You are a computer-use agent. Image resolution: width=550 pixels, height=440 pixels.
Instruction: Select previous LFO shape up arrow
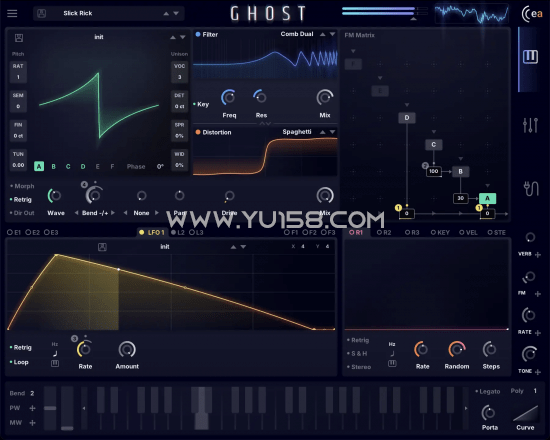[233, 247]
